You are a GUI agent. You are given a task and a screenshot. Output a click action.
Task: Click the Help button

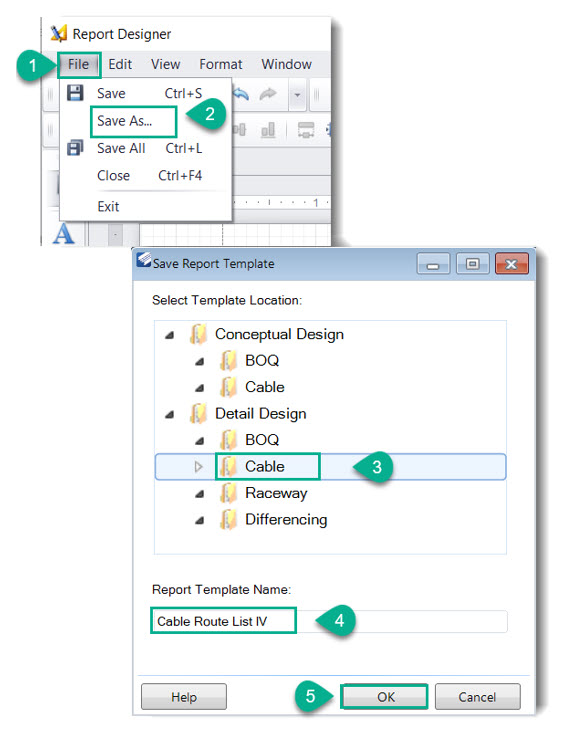click(x=184, y=697)
